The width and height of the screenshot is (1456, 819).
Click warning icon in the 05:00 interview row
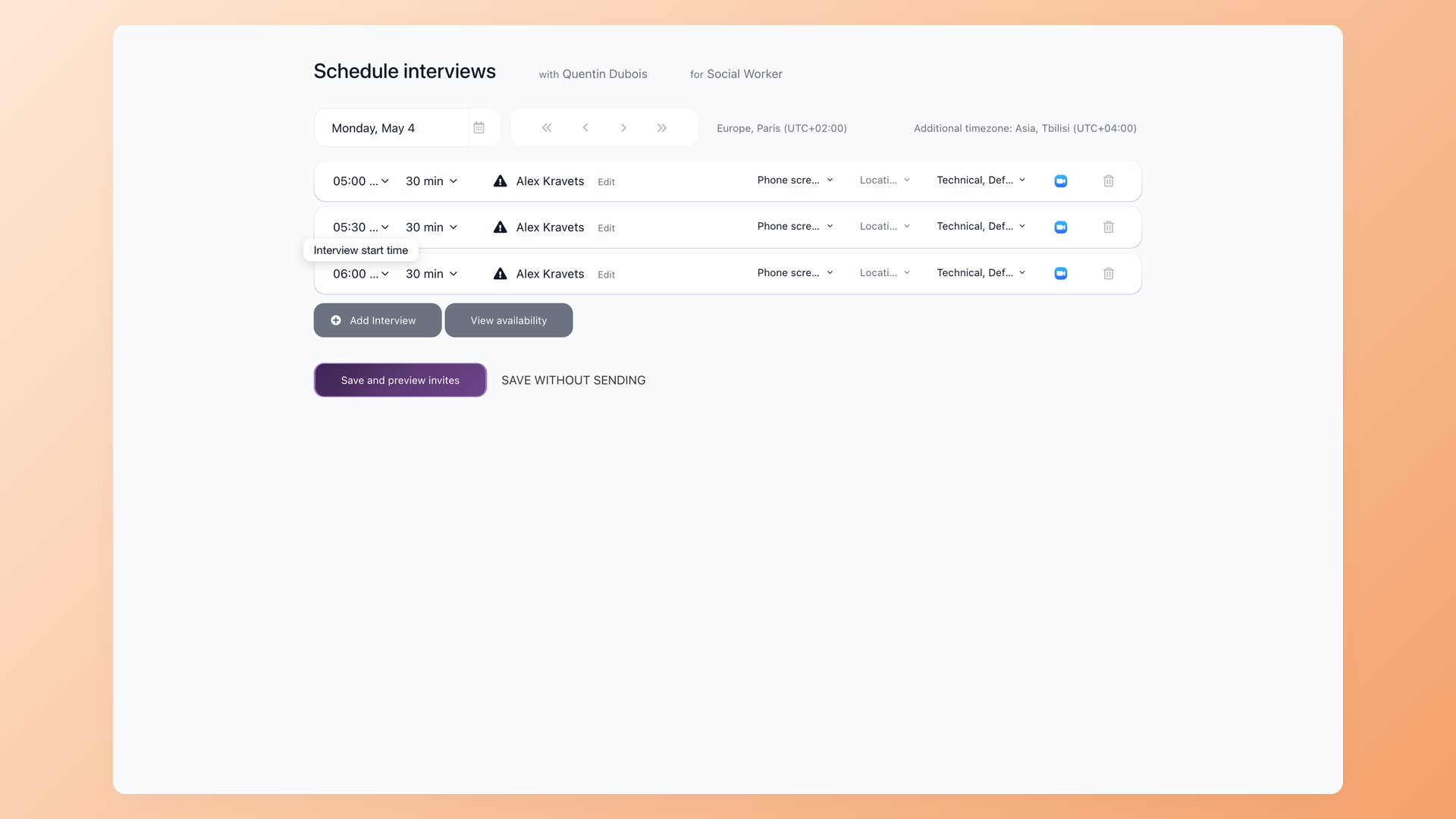[x=500, y=180]
